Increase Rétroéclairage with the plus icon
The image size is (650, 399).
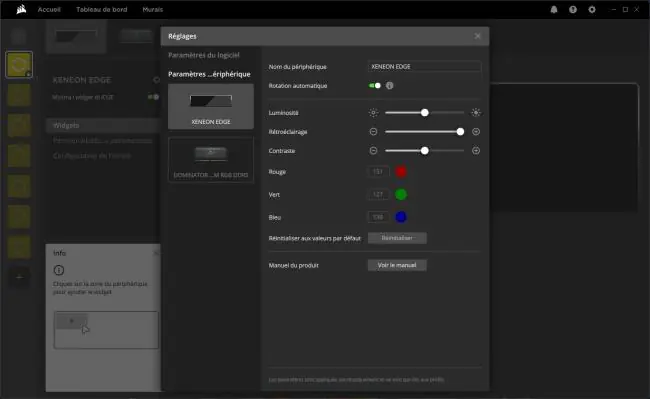[476, 132]
